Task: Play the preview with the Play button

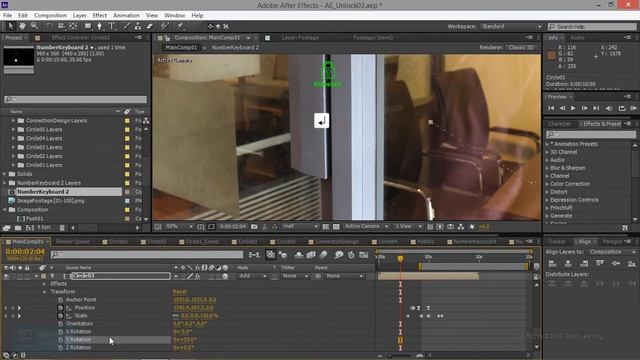Action: pos(573,108)
